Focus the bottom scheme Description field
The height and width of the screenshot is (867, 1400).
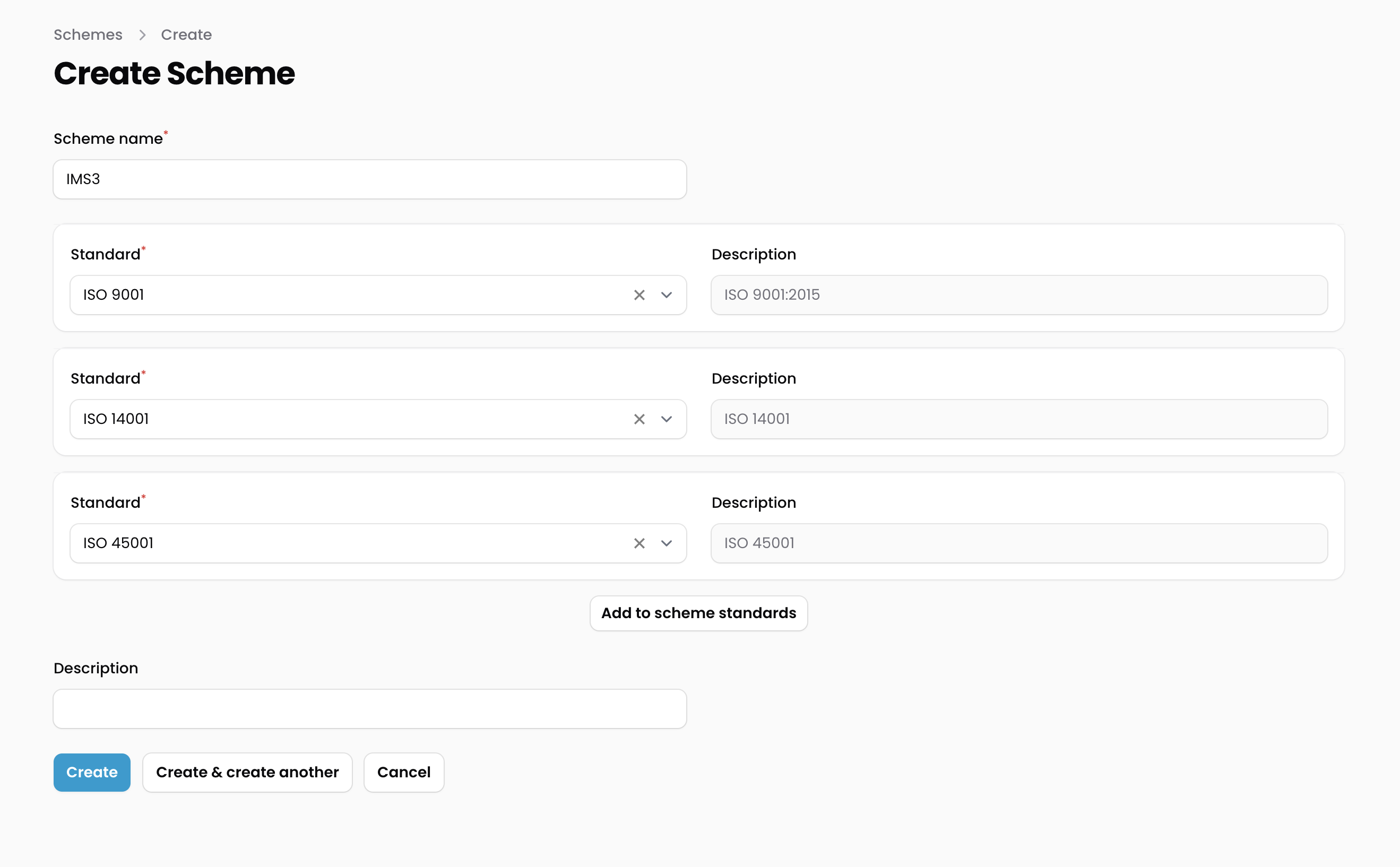(369, 709)
